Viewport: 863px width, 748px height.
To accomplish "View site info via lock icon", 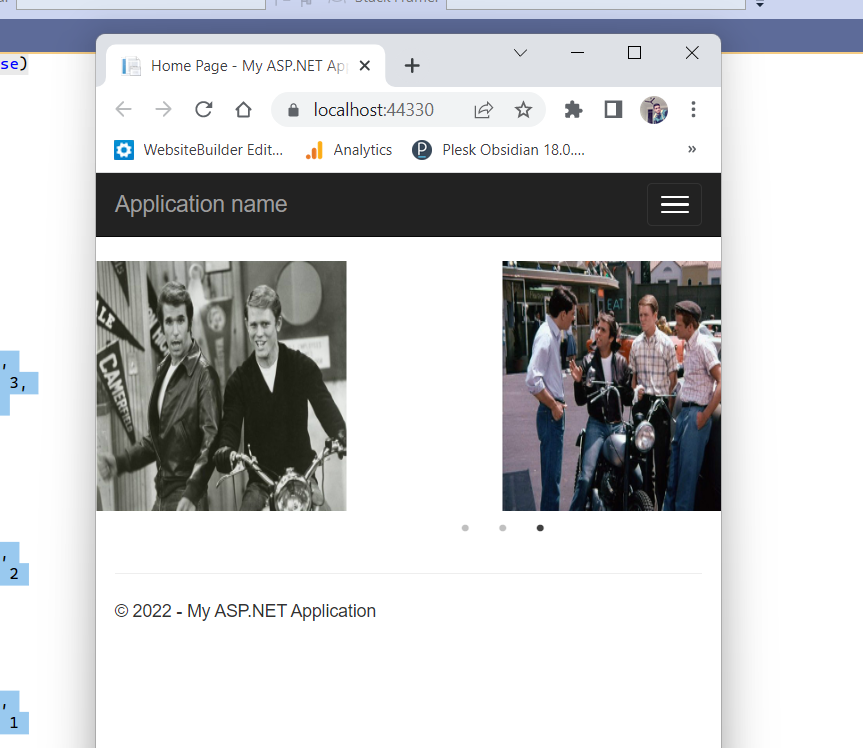I will [293, 110].
